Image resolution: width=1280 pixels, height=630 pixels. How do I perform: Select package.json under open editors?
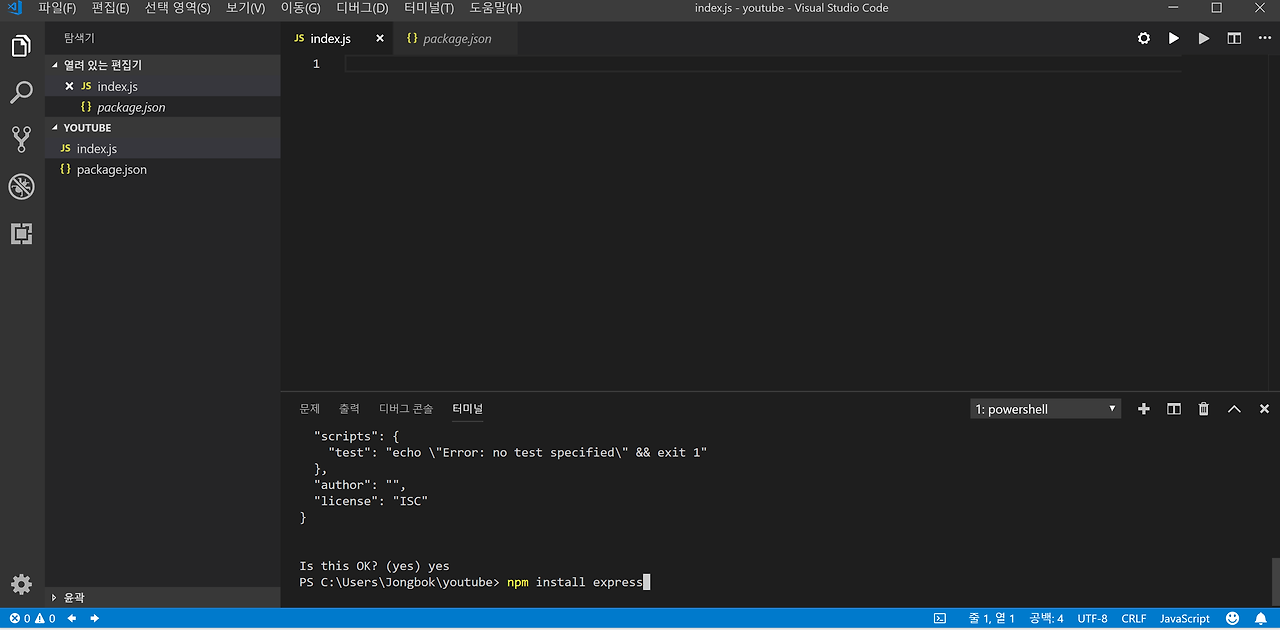pyautogui.click(x=163, y=107)
